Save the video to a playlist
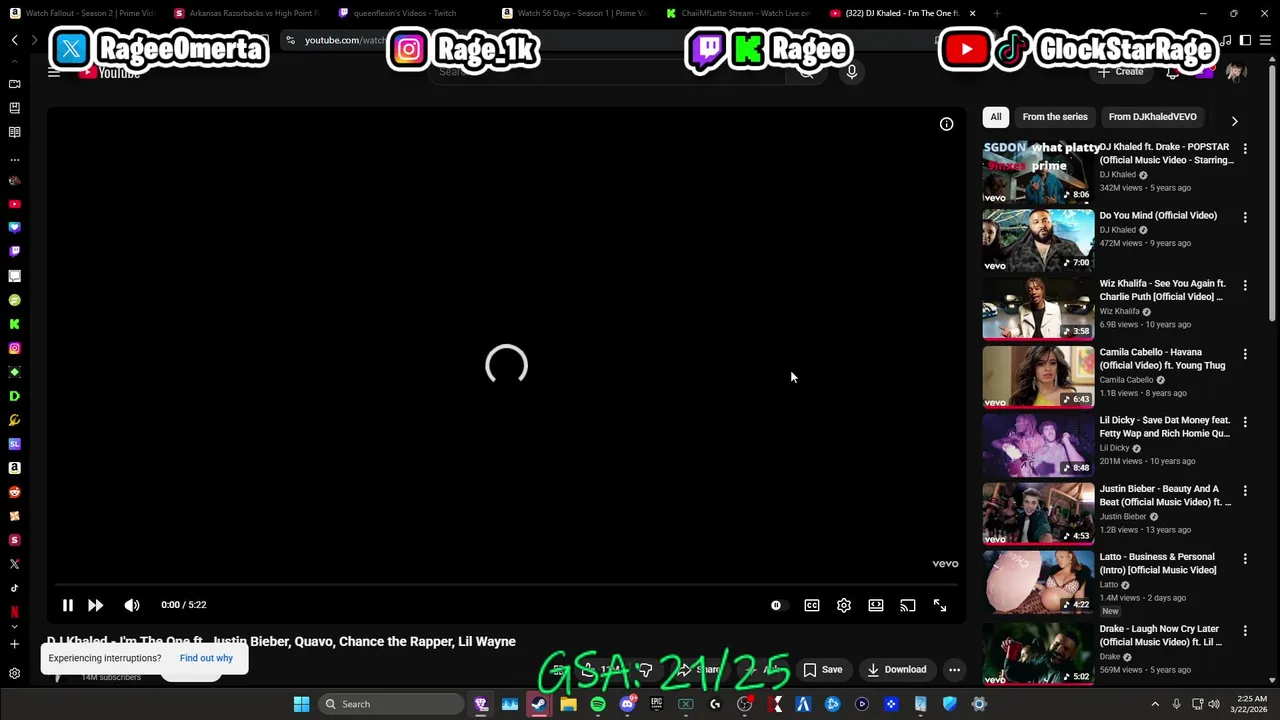The image size is (1280, 720). pos(823,670)
